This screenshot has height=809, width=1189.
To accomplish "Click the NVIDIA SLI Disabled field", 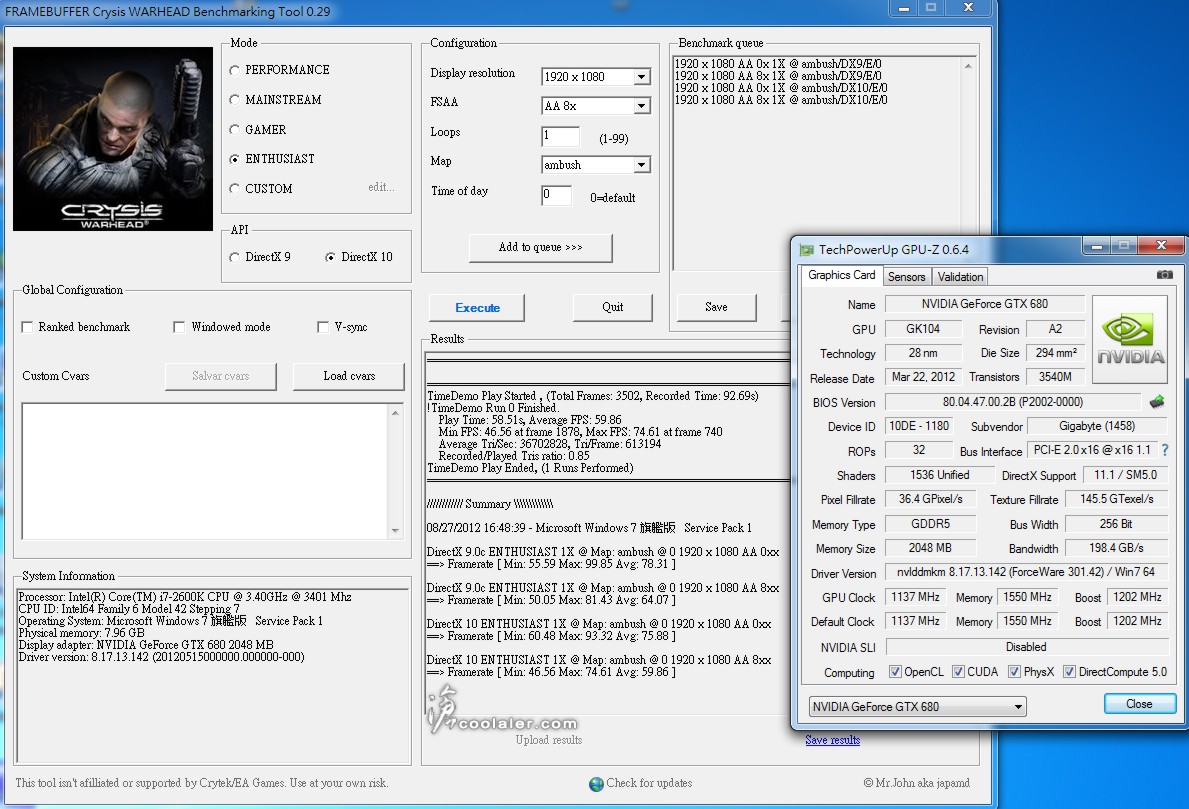I will 1026,647.
